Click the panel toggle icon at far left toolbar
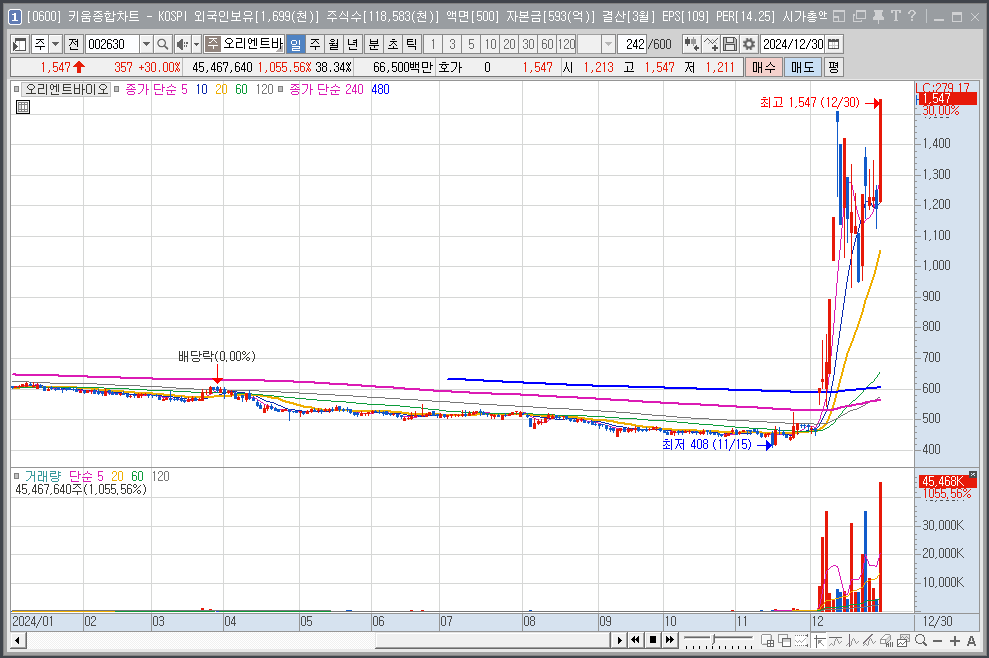 click(20, 44)
